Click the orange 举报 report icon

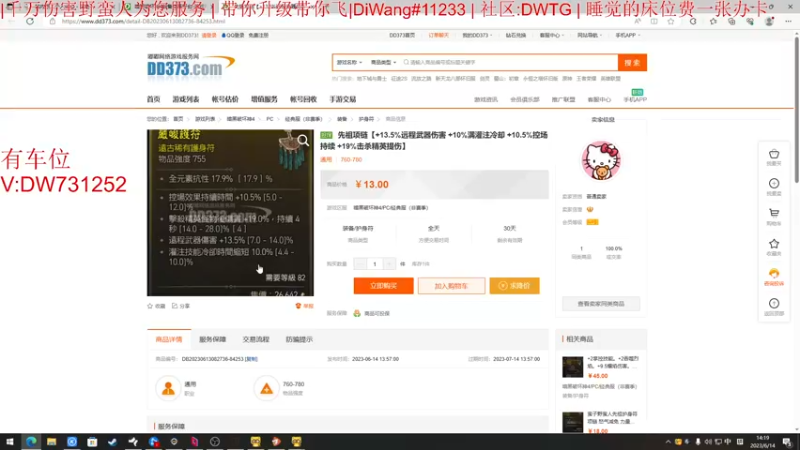tap(304, 306)
